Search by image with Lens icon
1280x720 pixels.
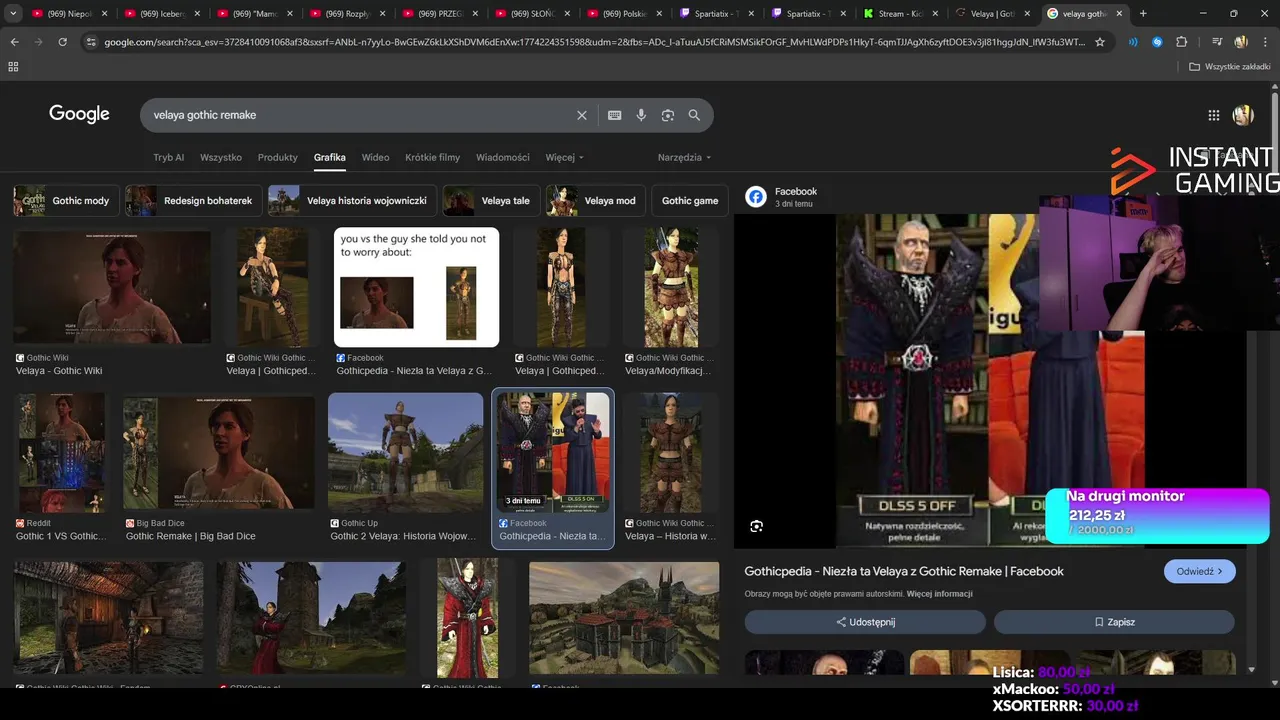[668, 115]
